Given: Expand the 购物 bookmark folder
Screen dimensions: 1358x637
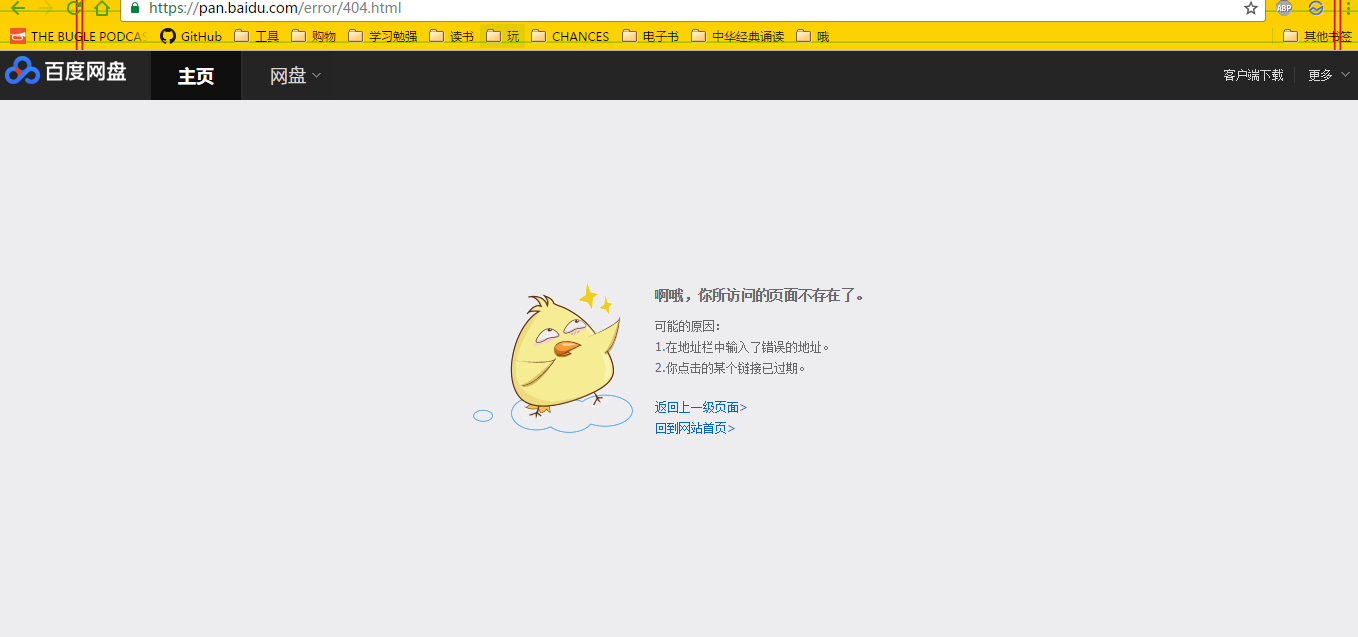Looking at the screenshot, I should point(314,36).
